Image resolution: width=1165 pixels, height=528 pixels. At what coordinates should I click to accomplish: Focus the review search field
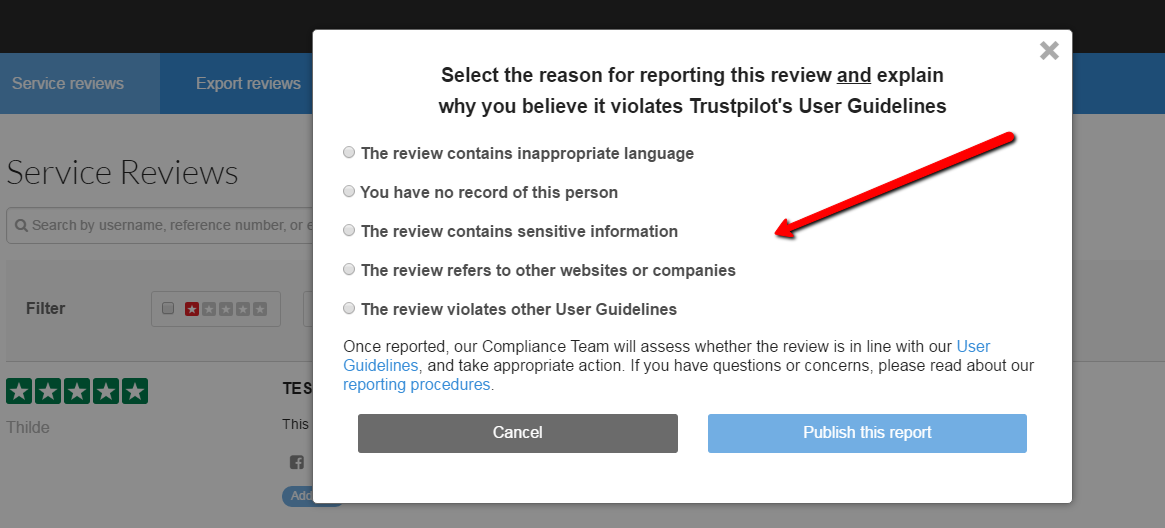pyautogui.click(x=160, y=225)
